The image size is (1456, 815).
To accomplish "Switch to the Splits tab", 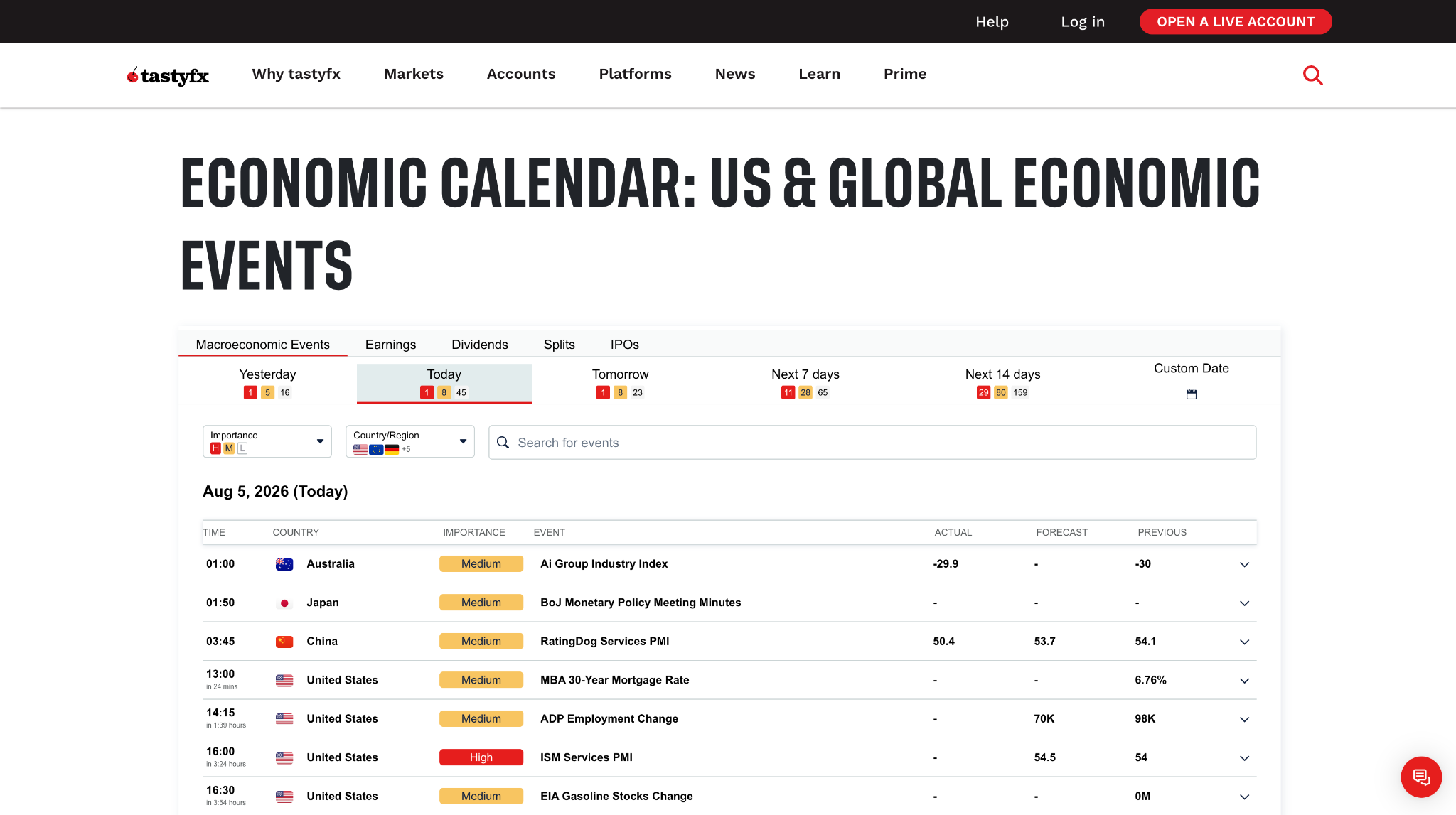I will (x=559, y=345).
